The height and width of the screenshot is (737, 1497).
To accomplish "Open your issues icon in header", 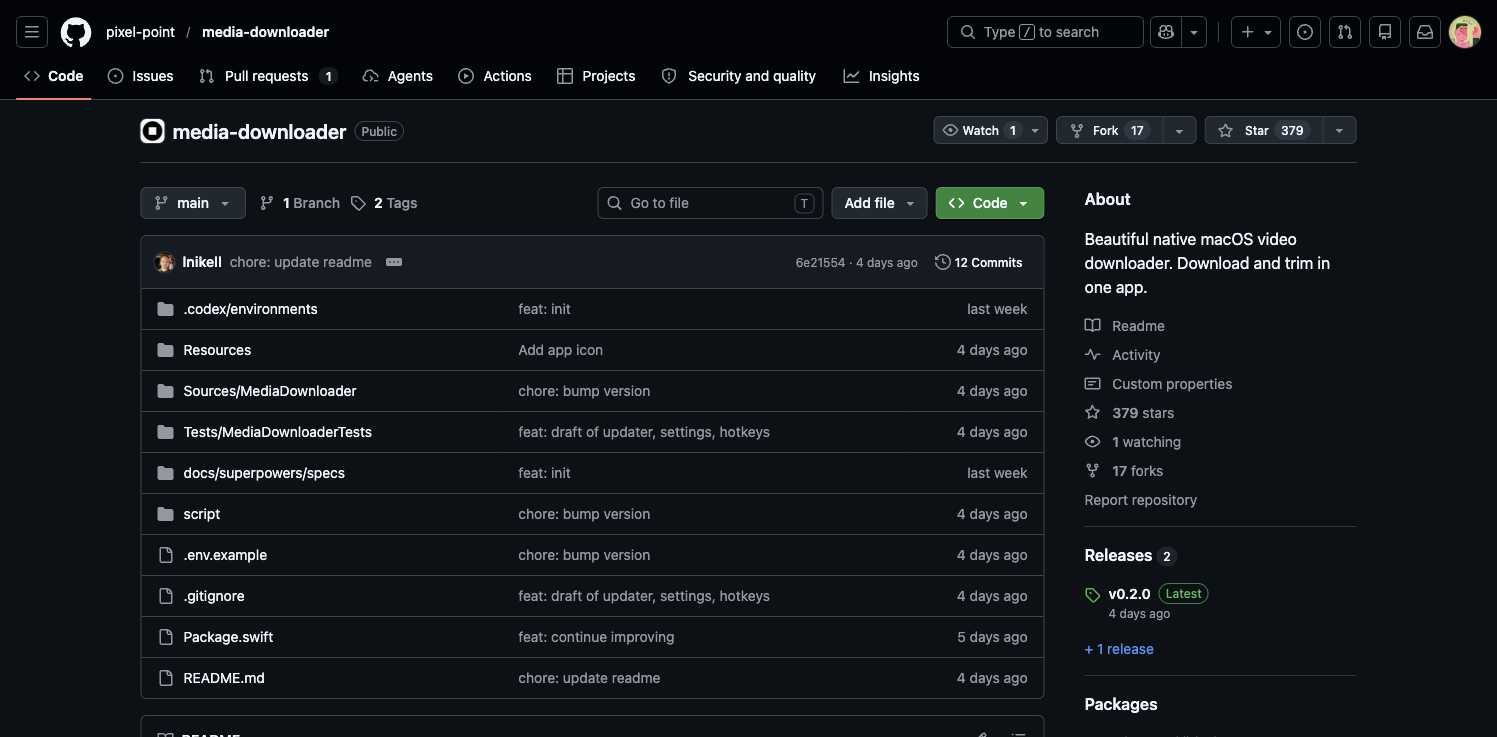I will [1305, 32].
